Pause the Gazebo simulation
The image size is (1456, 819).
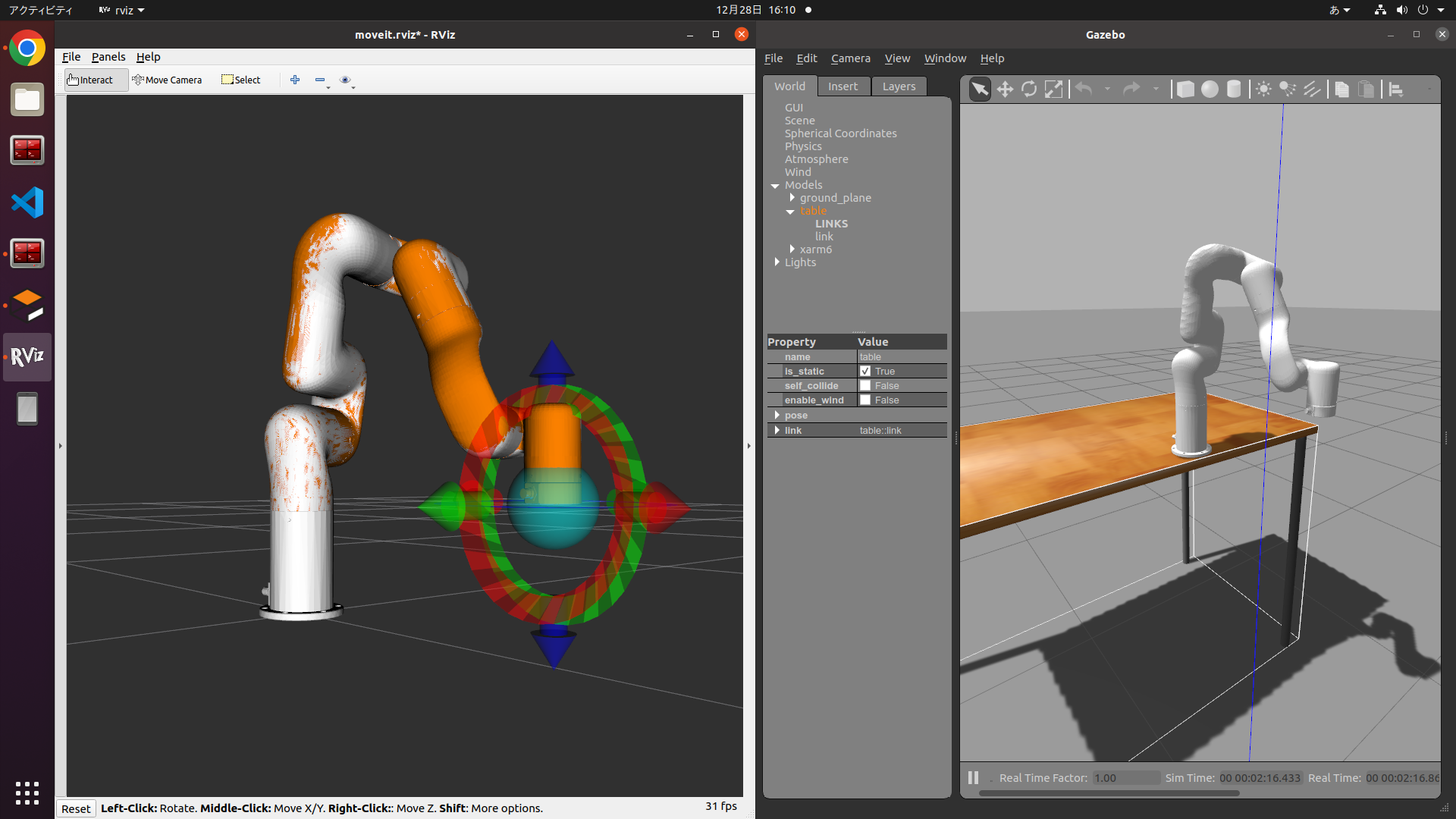[973, 777]
